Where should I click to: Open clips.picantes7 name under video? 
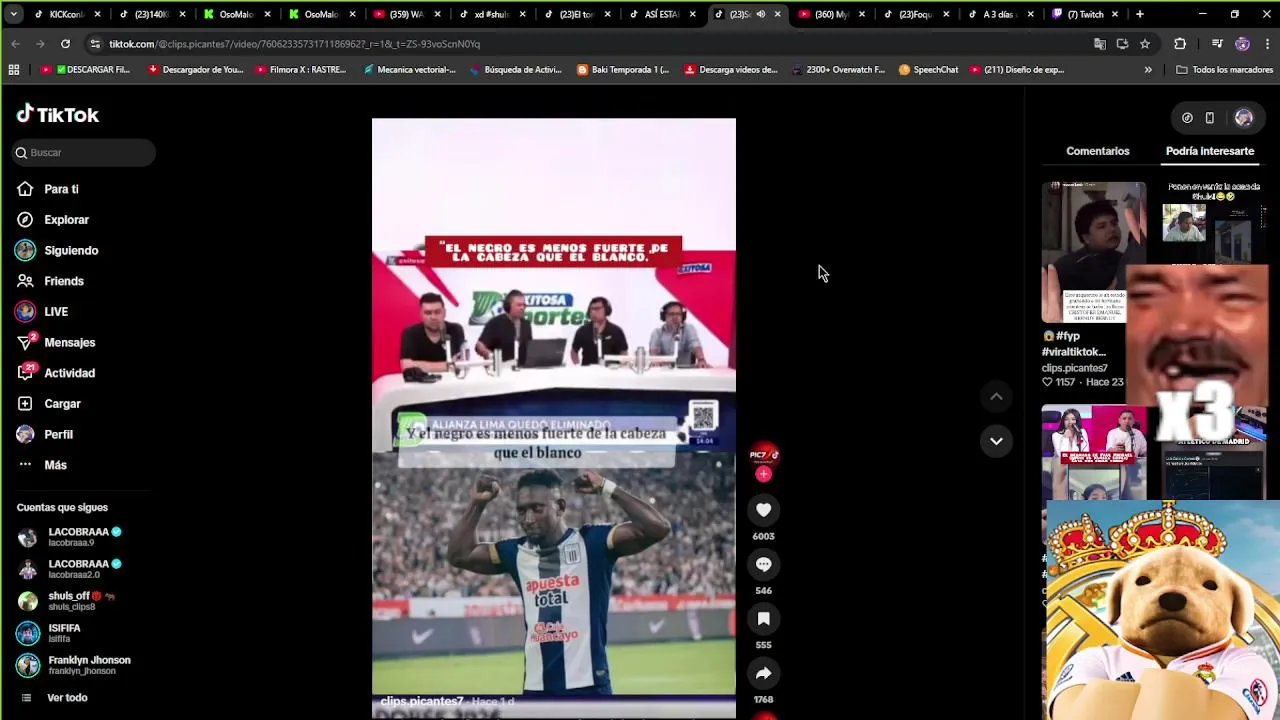[x=422, y=702]
